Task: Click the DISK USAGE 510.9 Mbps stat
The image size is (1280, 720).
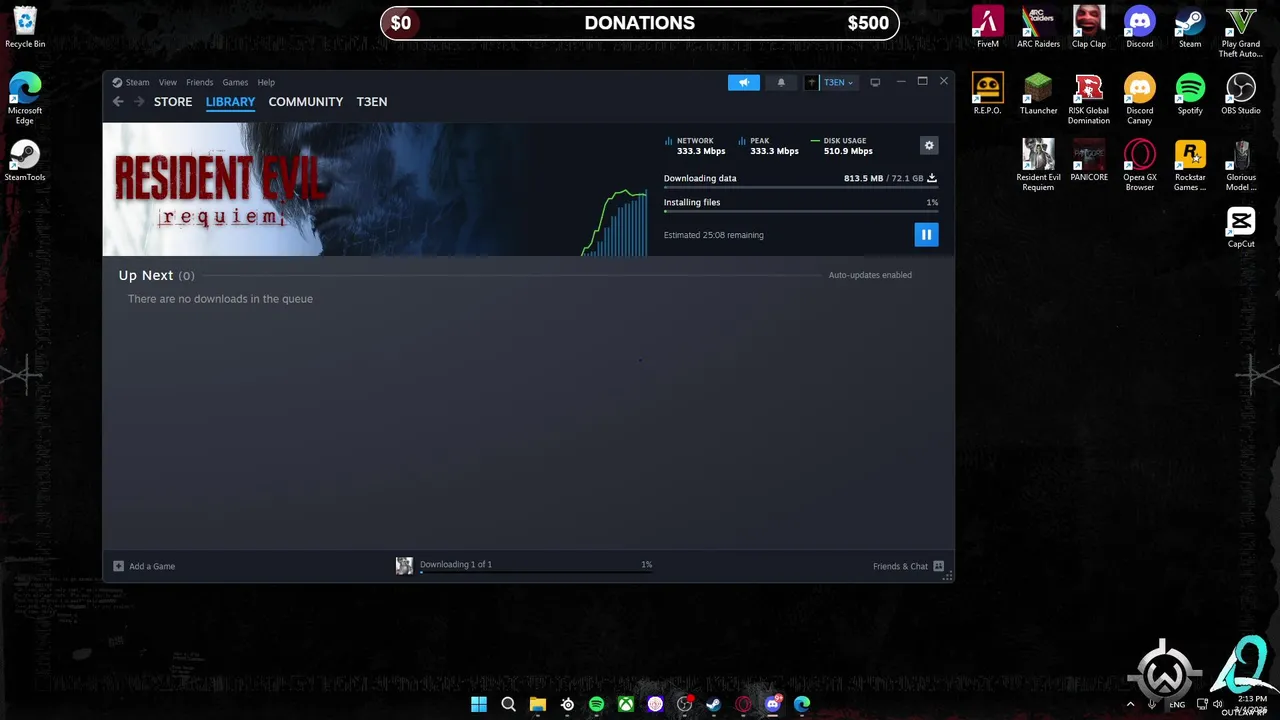Action: pyautogui.click(x=842, y=146)
